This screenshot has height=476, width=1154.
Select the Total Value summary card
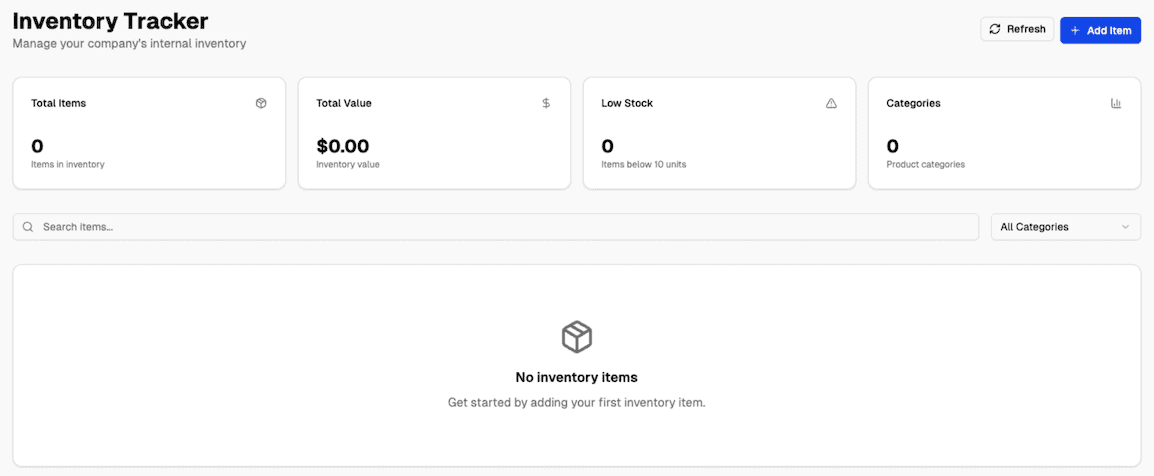coord(434,133)
